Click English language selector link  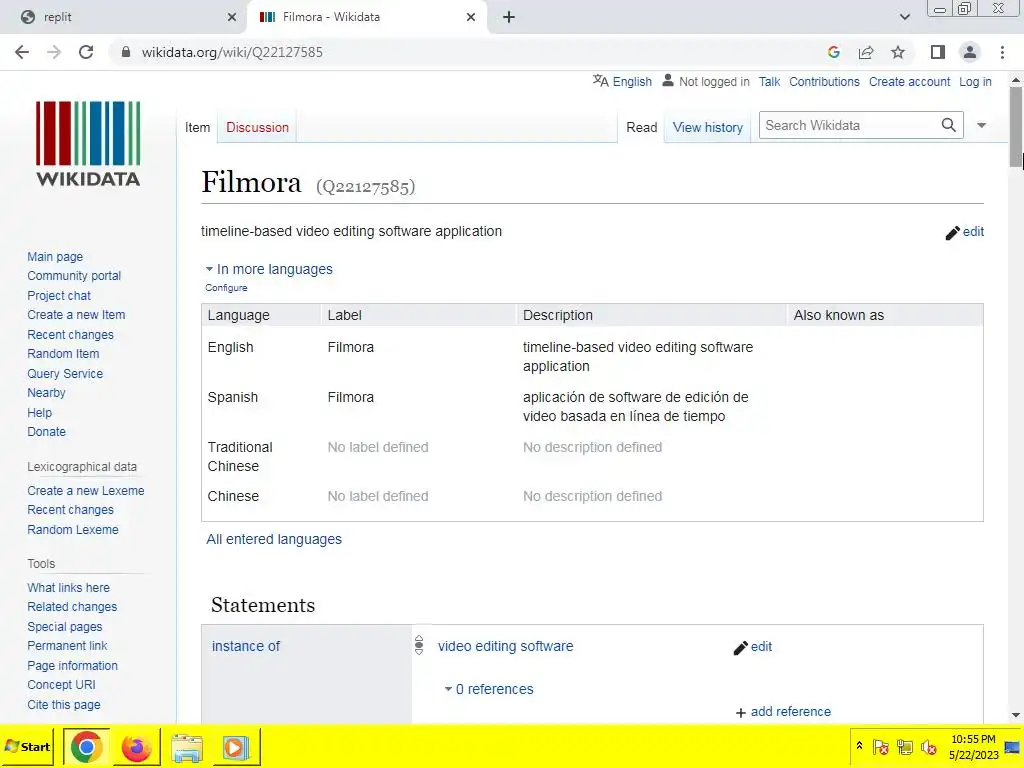632,82
